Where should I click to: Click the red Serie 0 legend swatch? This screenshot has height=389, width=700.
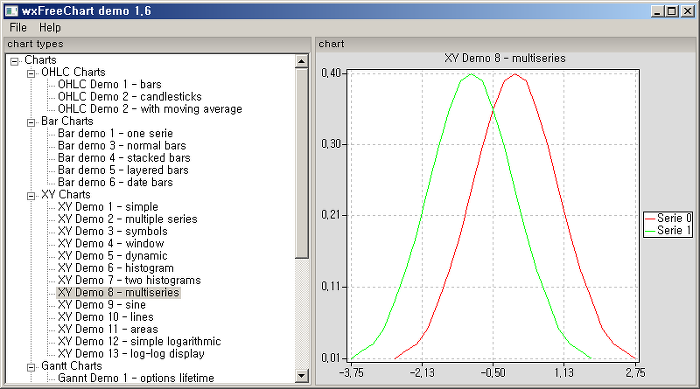650,218
